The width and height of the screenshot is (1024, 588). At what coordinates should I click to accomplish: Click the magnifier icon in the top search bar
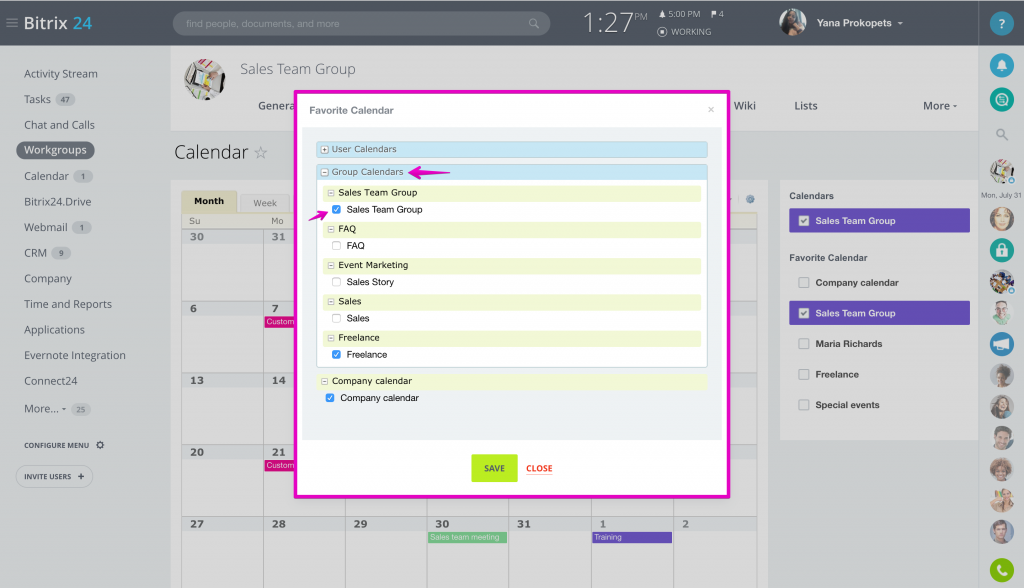point(534,24)
